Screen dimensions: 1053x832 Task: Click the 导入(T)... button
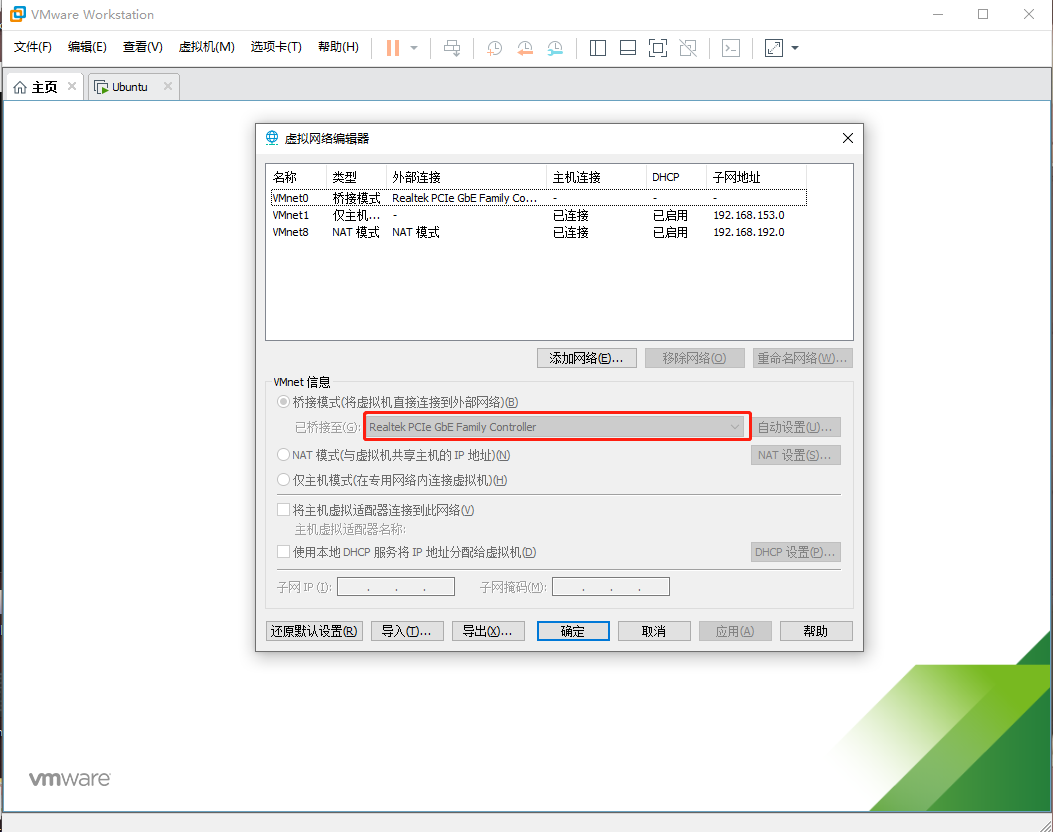[407, 631]
